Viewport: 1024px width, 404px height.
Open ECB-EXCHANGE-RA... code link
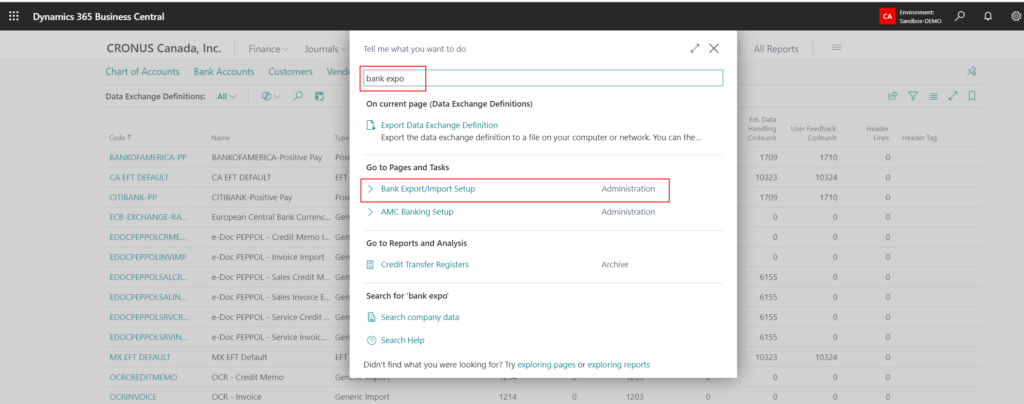point(148,217)
